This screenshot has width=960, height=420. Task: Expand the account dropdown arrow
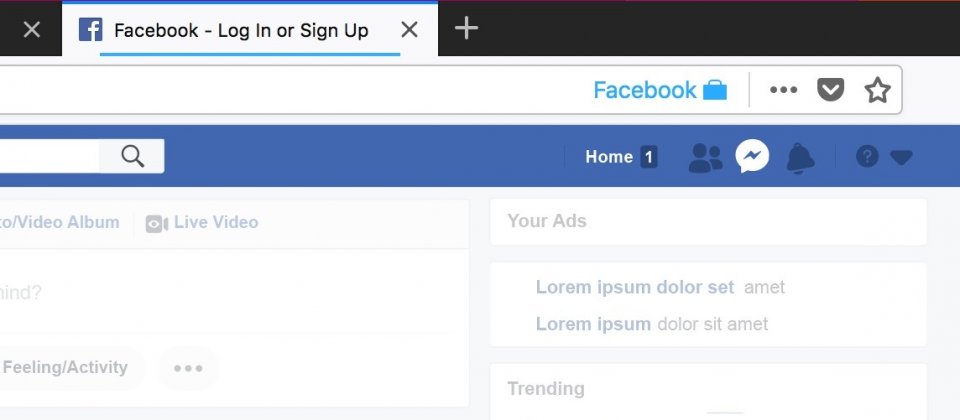pyautogui.click(x=901, y=157)
